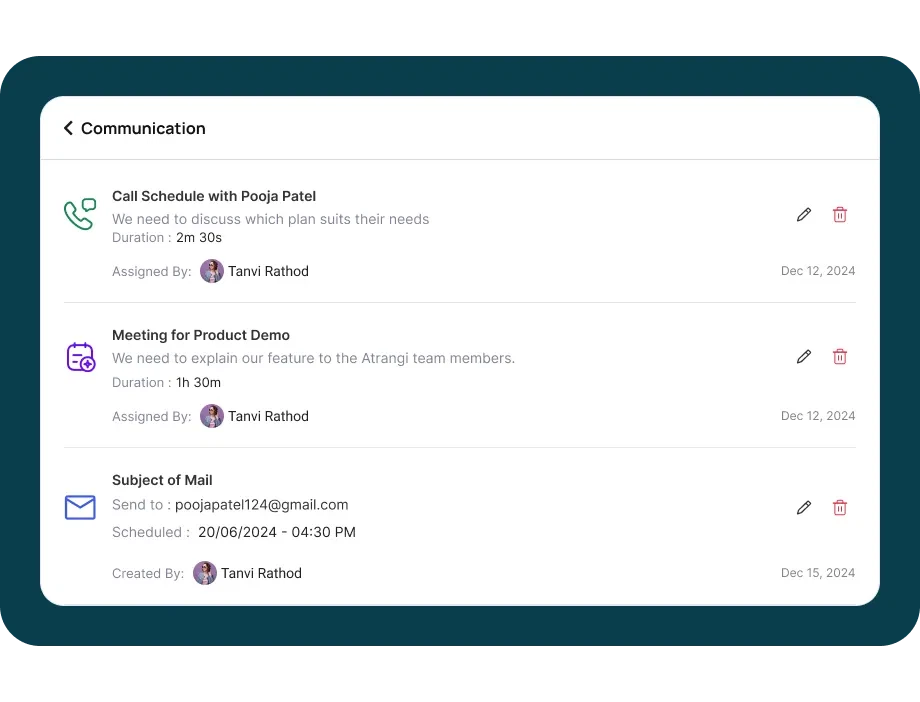Click the back chevron beside Communication

pos(68,128)
